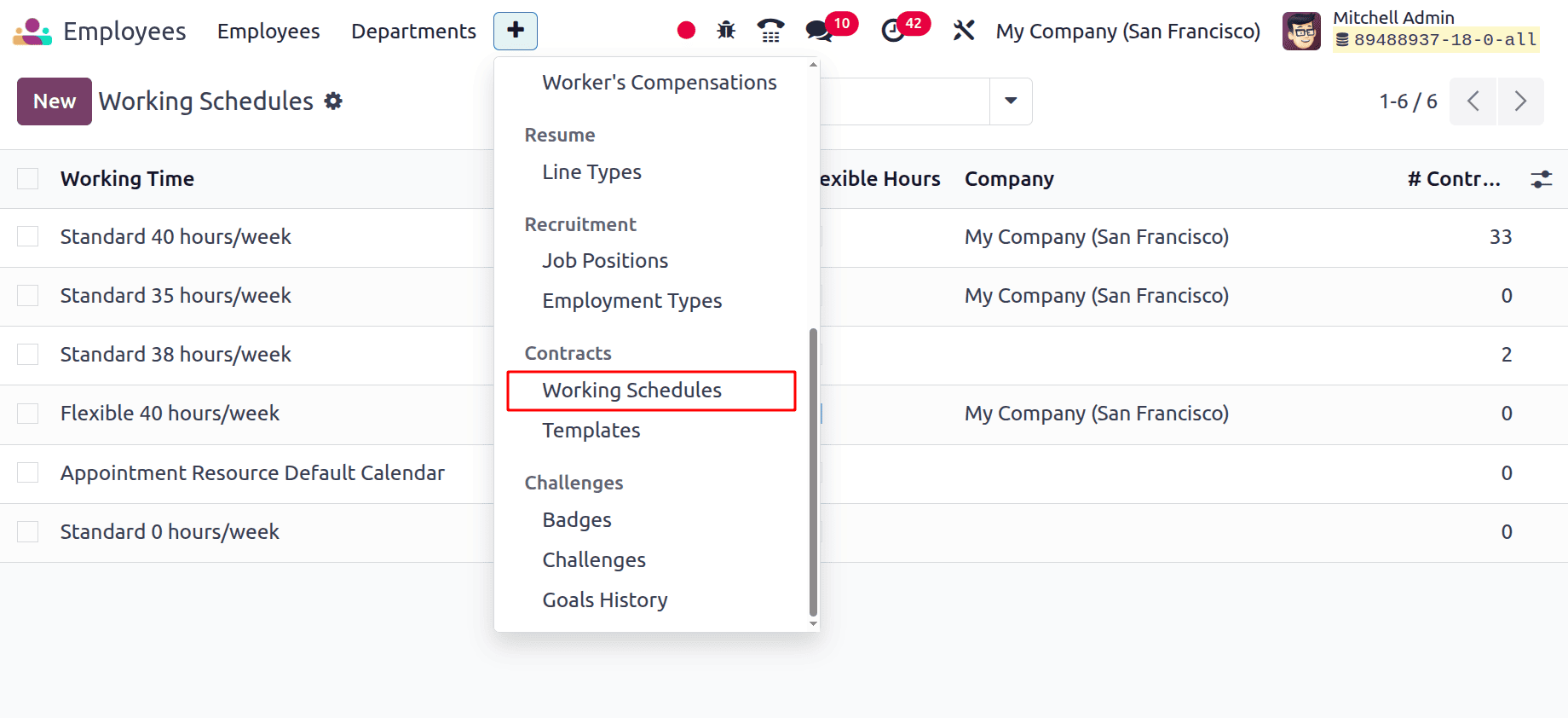Click the Employees app logo icon

point(32,32)
